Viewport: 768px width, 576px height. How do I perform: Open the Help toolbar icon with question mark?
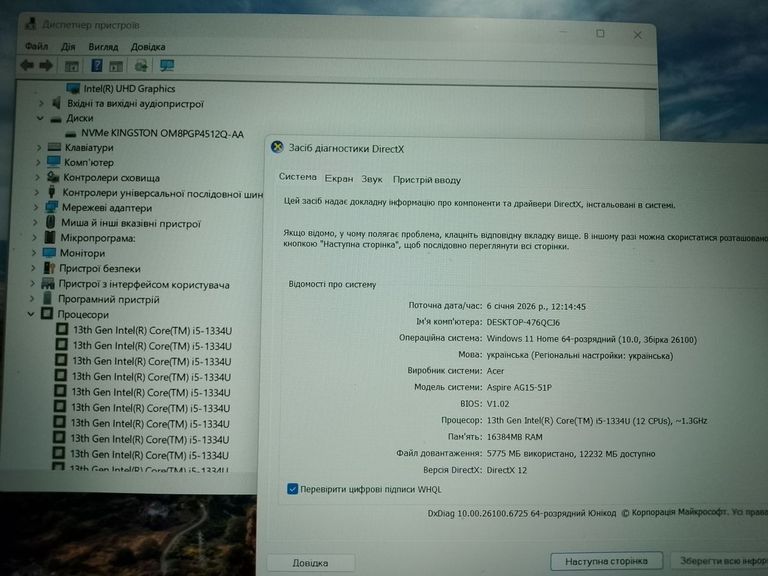click(97, 65)
